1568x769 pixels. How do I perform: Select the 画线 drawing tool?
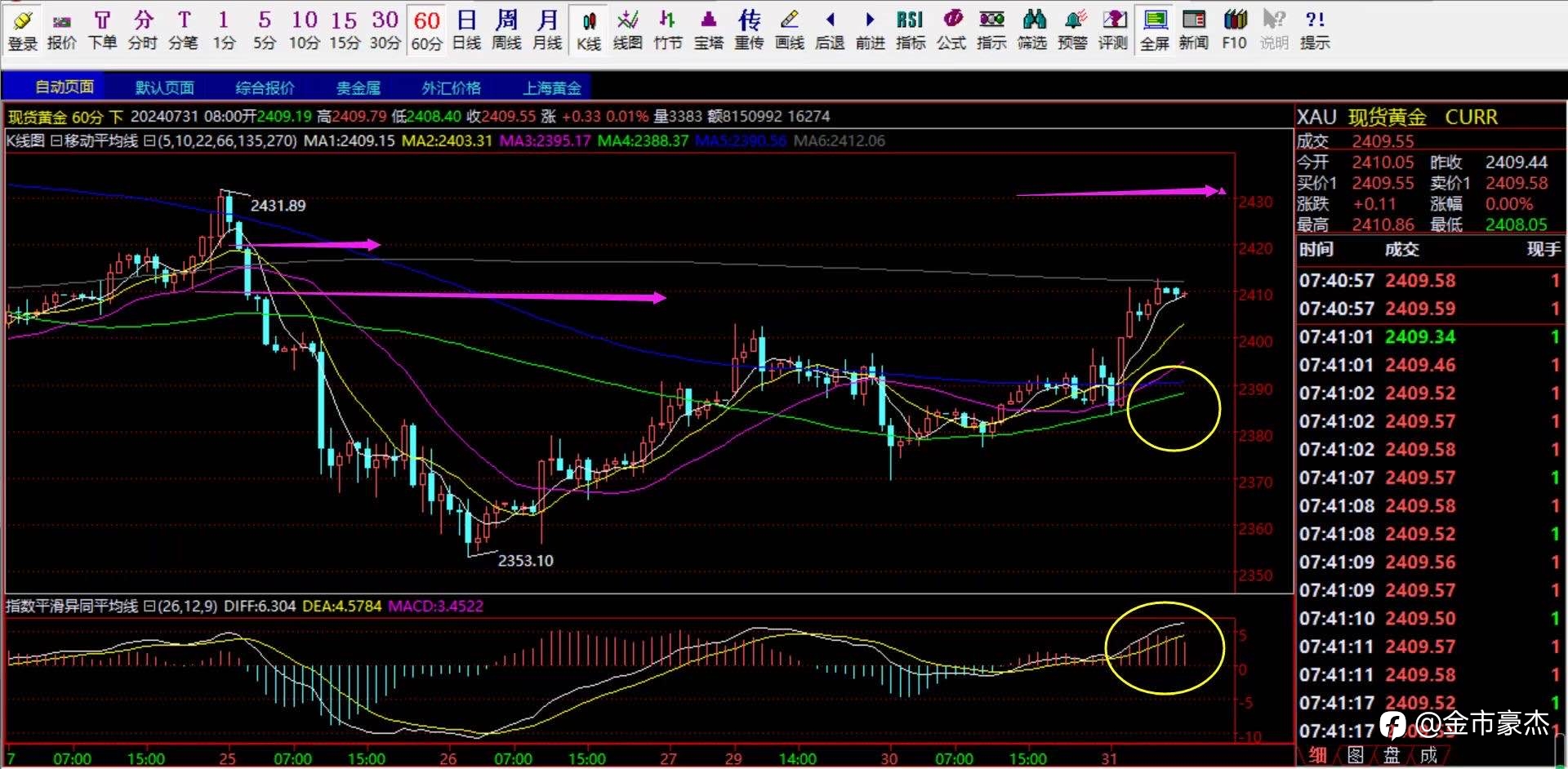click(x=789, y=30)
